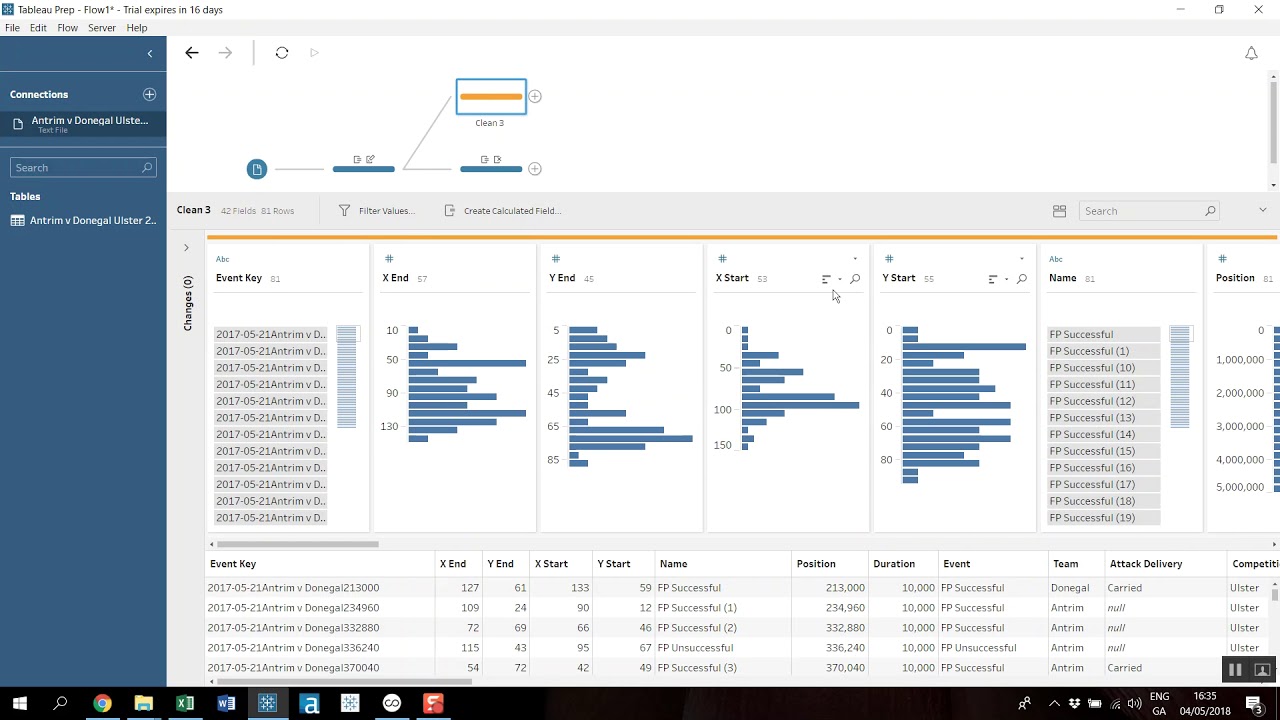The image size is (1280, 720).
Task: Open the Flow menu
Action: (67, 28)
